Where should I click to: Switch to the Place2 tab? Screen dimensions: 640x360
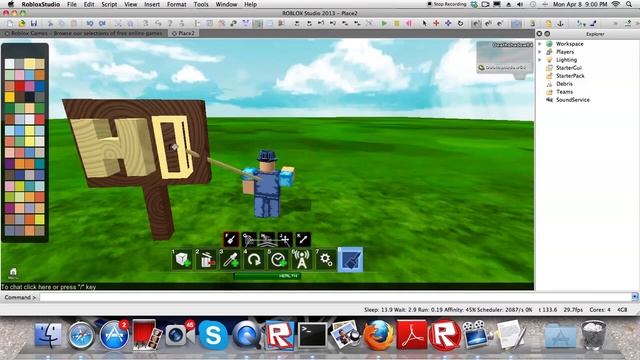(184, 33)
